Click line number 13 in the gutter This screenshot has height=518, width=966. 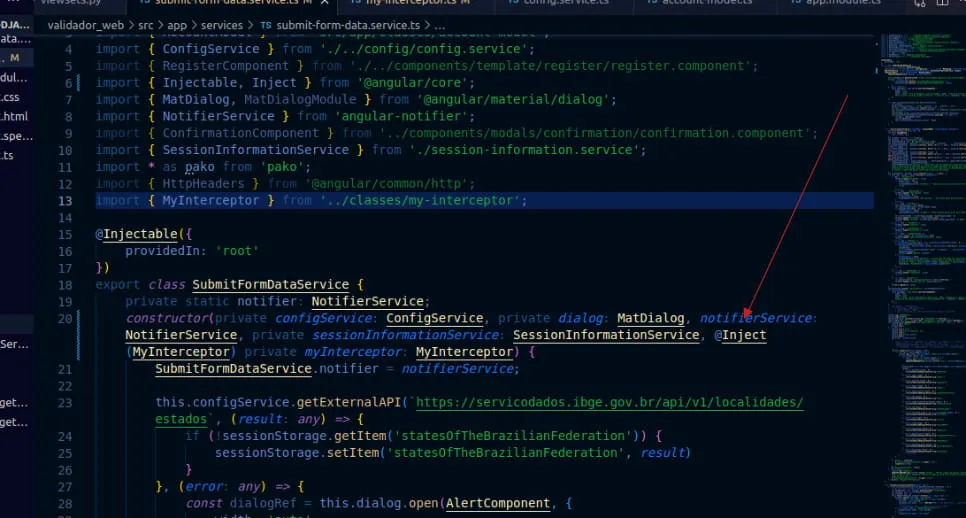pos(66,201)
